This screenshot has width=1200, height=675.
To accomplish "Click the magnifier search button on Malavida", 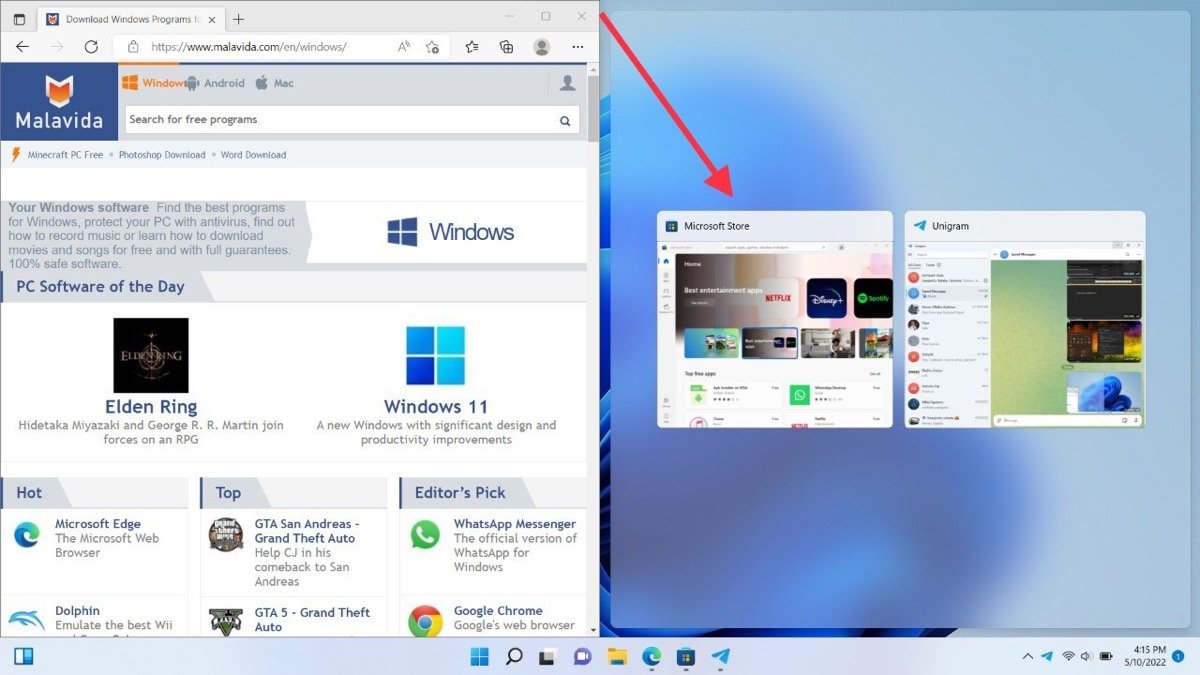I will click(565, 121).
